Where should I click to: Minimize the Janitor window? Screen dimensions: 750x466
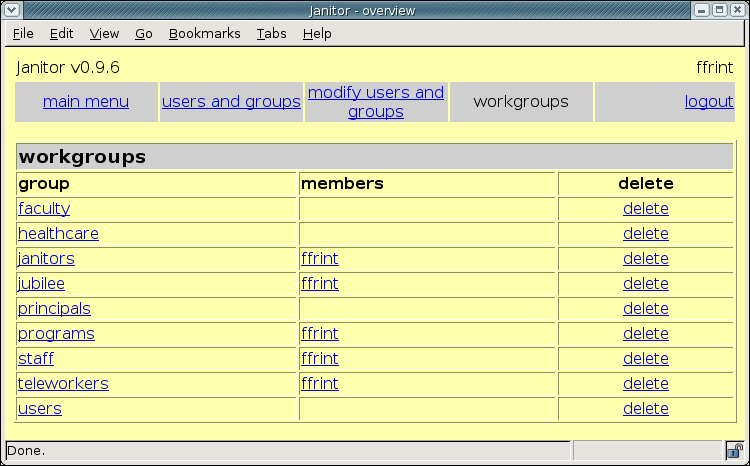pyautogui.click(x=702, y=10)
